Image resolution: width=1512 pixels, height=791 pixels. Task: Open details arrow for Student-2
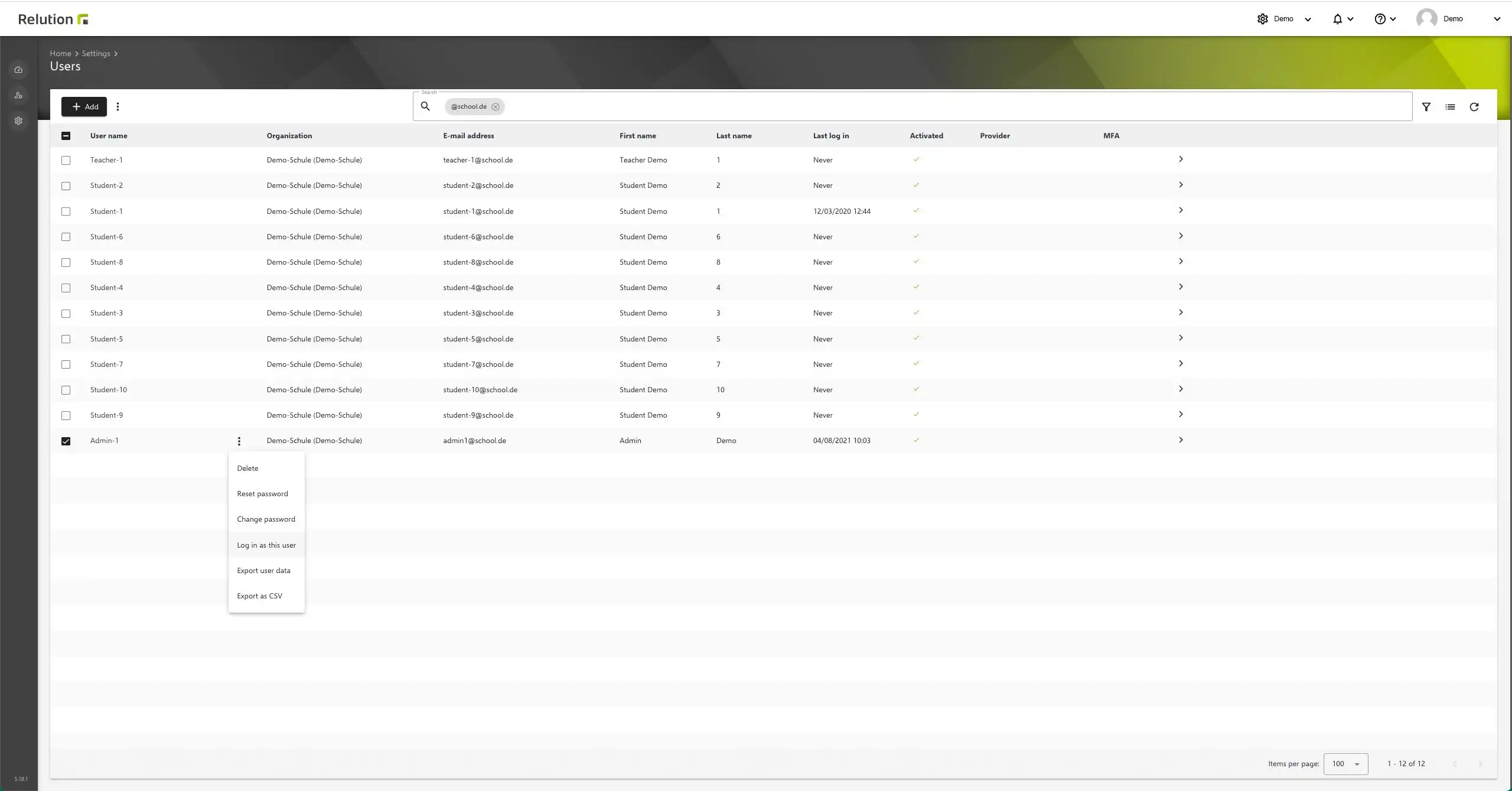1181,185
